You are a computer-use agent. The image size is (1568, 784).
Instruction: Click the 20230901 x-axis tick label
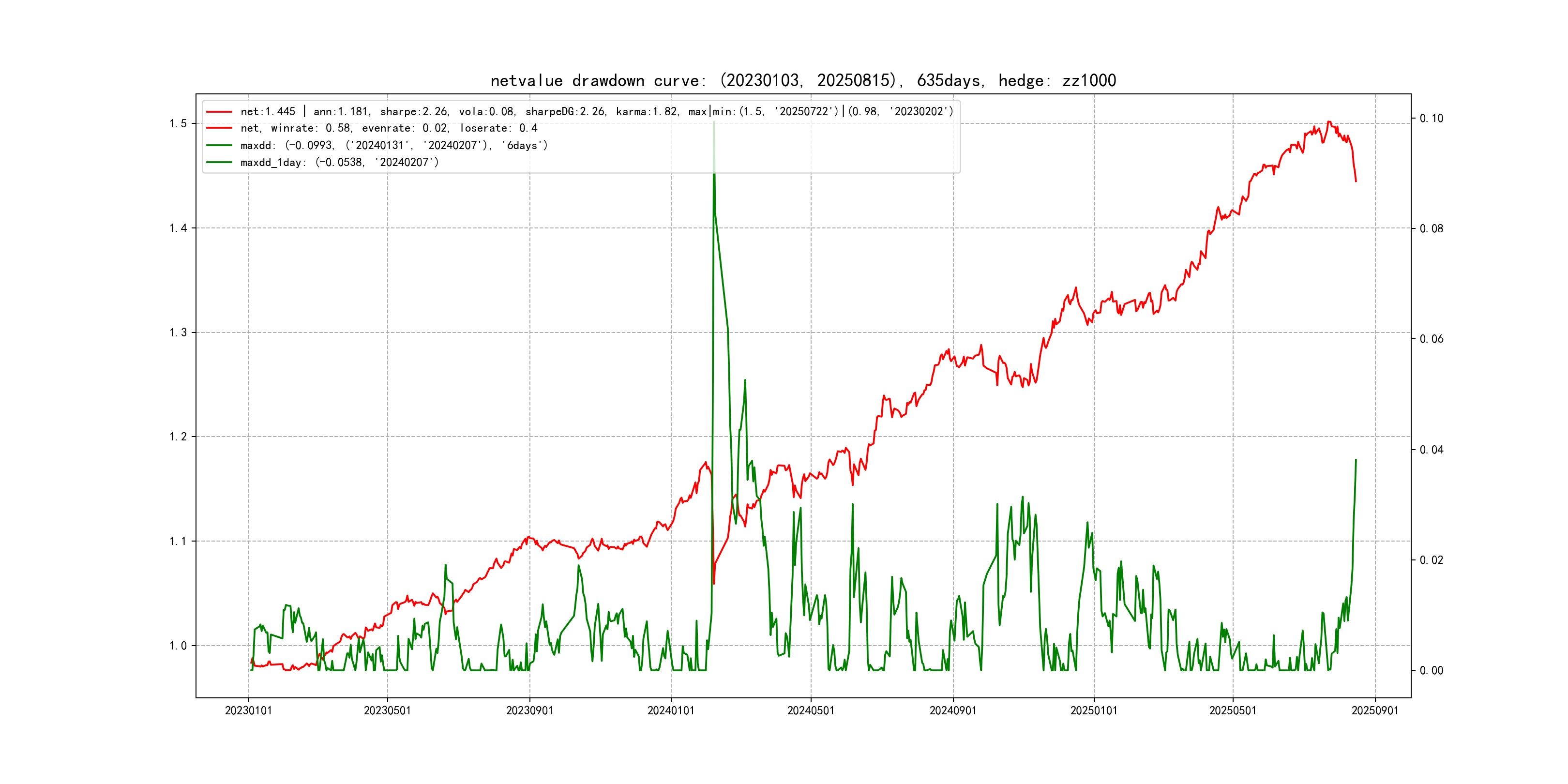coord(529,710)
